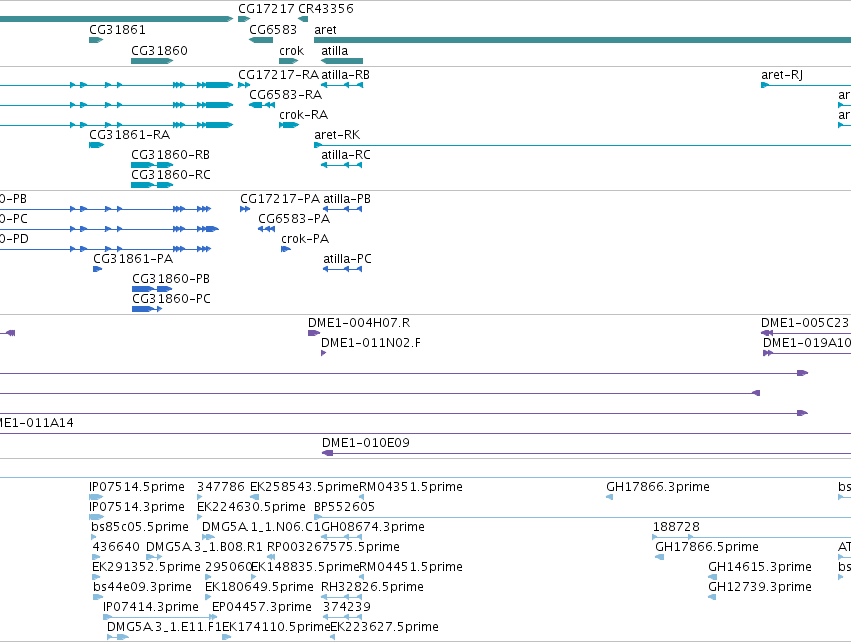Image resolution: width=851 pixels, height=642 pixels.
Task: Select CG31860-PC protein label
Action: pos(172,299)
